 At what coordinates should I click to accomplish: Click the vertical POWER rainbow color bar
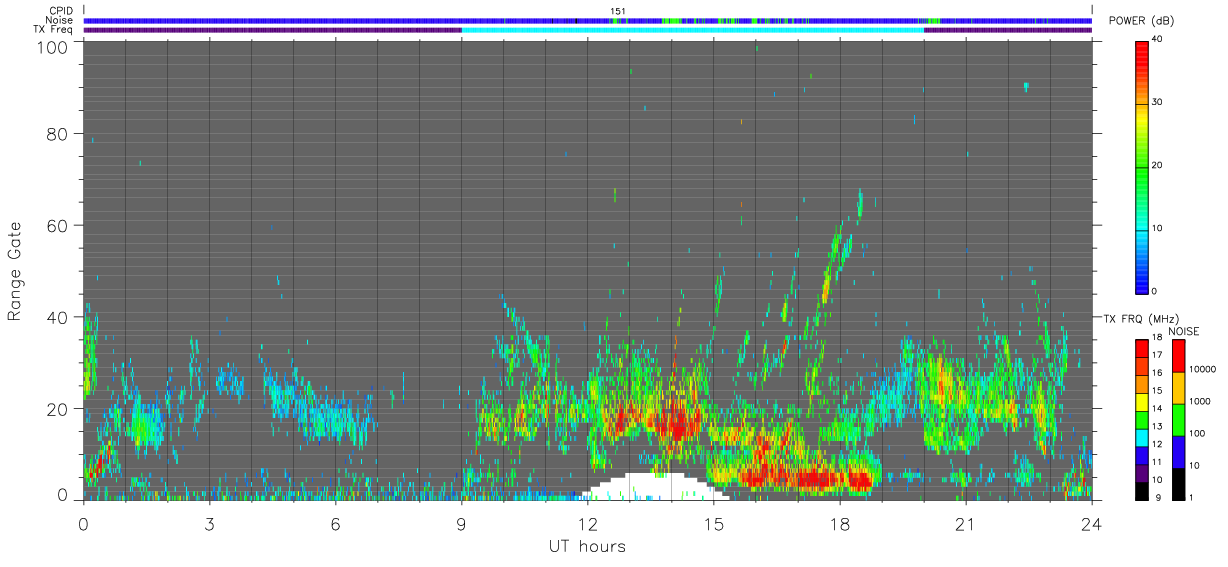[1142, 166]
